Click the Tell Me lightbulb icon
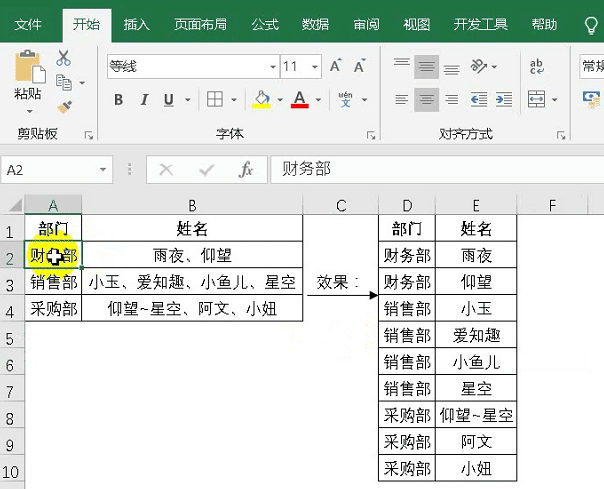 click(590, 24)
